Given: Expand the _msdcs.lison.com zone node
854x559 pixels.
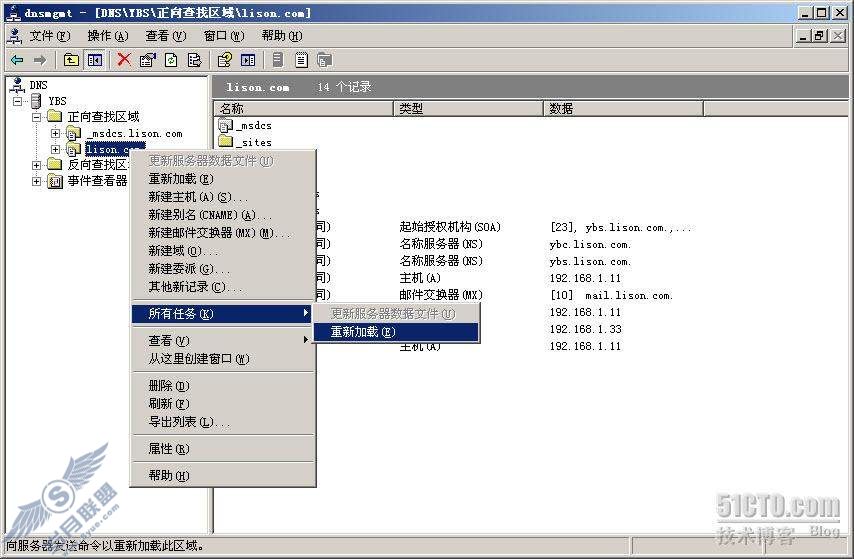Looking at the screenshot, I should 55,133.
